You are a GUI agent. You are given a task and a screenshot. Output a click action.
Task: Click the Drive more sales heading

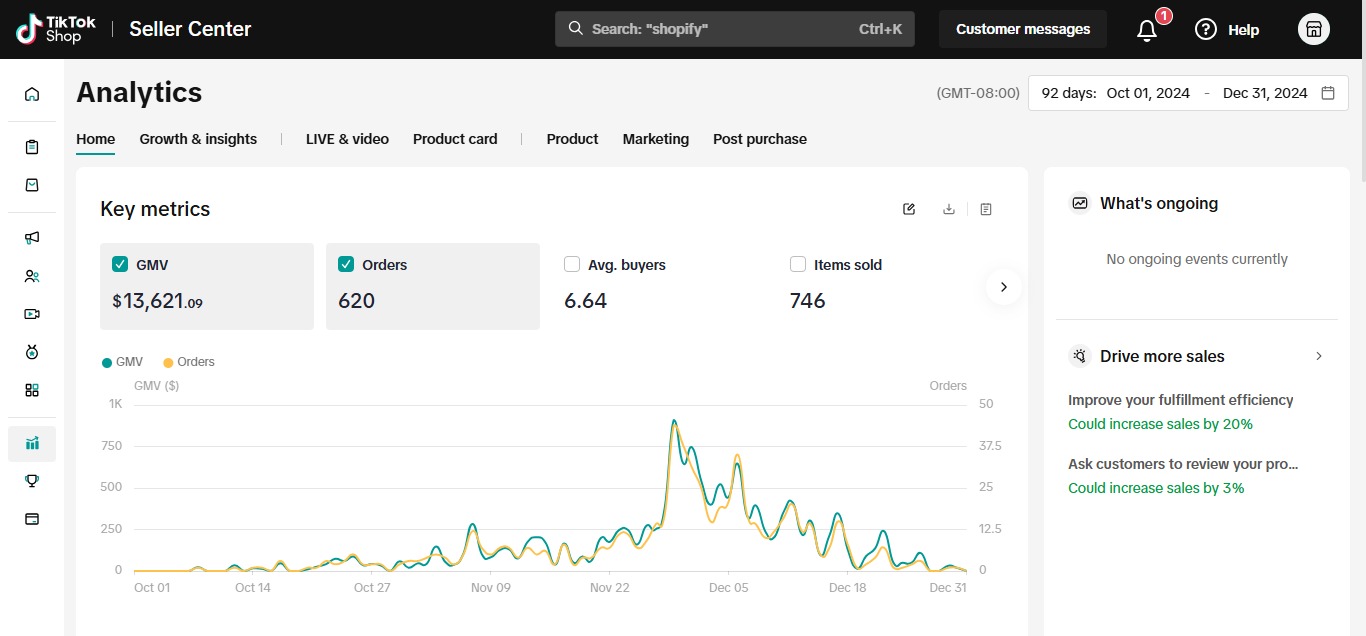[x=1162, y=356]
